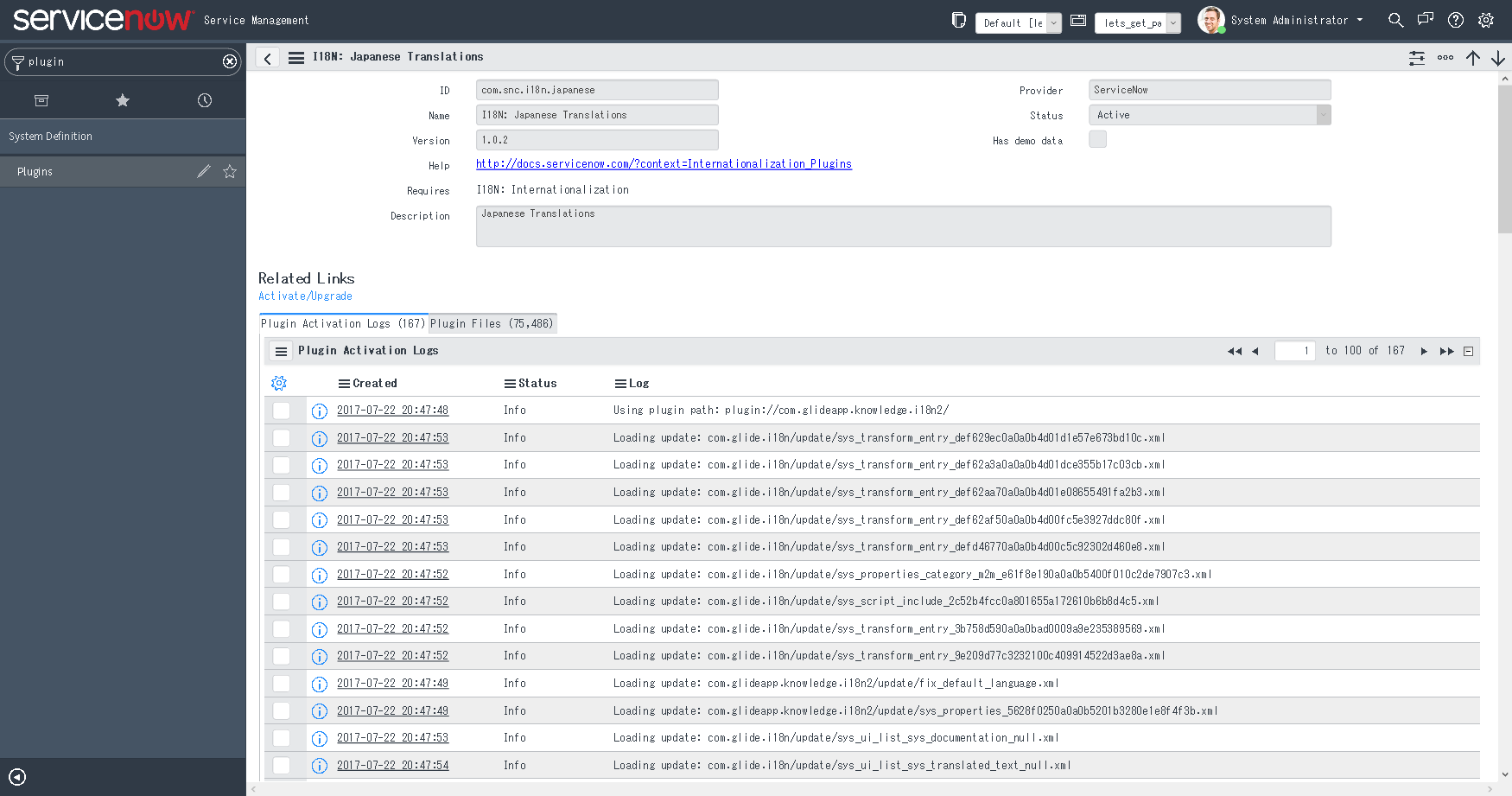Open the Internationalization Plugins help link

point(664,163)
